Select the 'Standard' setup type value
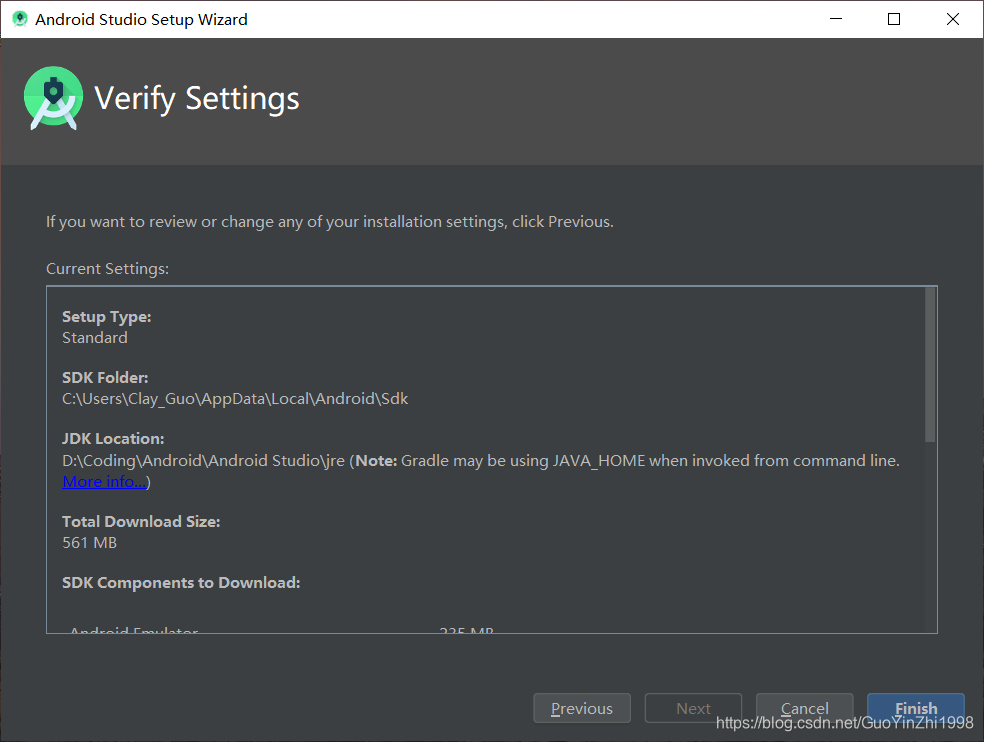This screenshot has height=742, width=984. 95,338
